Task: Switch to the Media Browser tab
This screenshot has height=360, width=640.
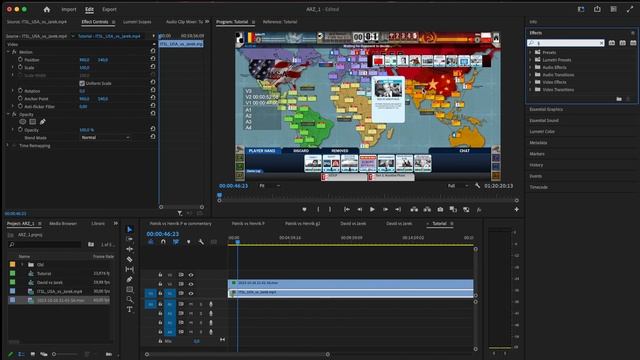Action: click(x=63, y=223)
